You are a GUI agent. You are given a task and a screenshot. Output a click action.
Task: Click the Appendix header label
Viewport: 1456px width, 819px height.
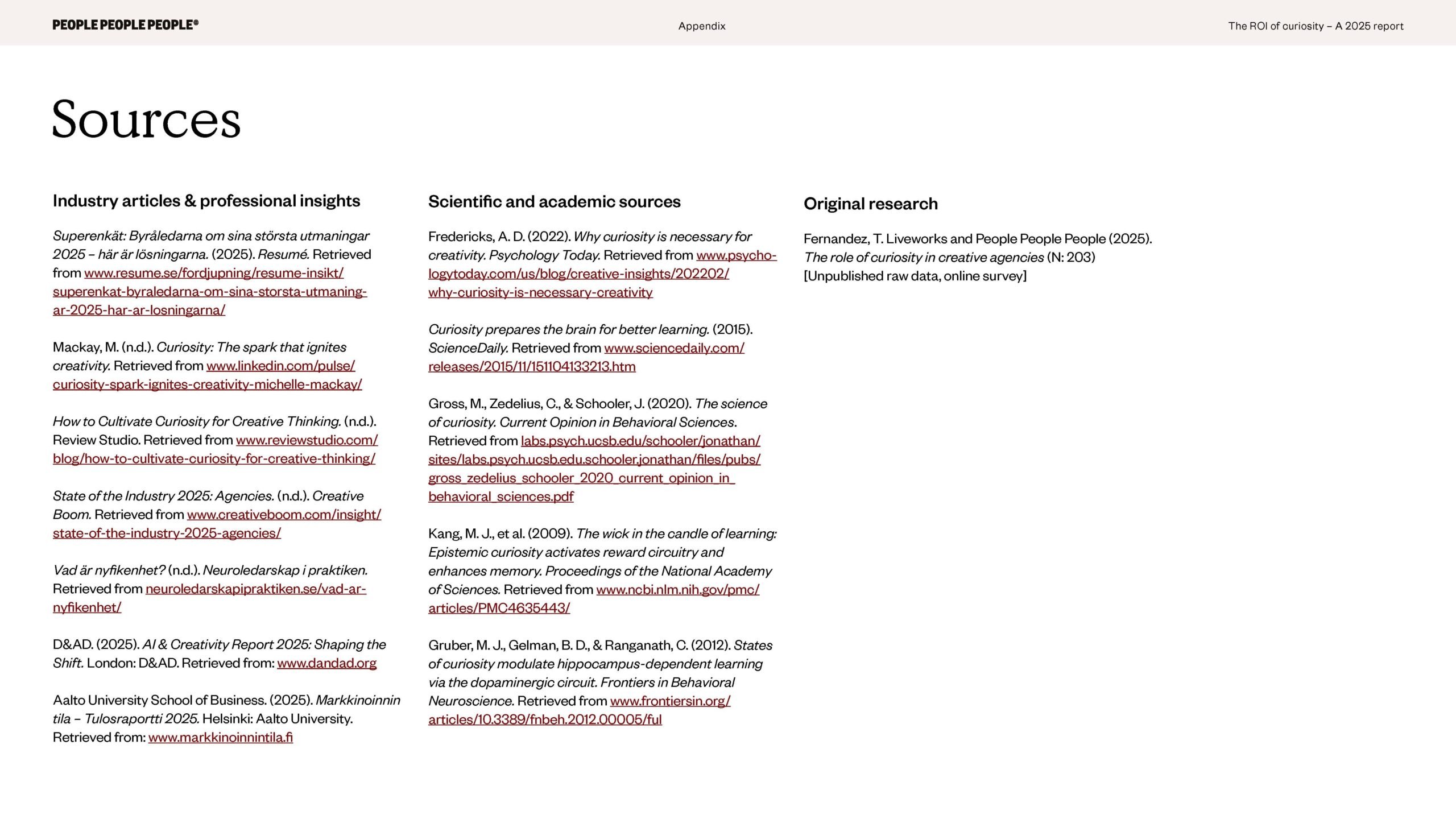tap(701, 26)
